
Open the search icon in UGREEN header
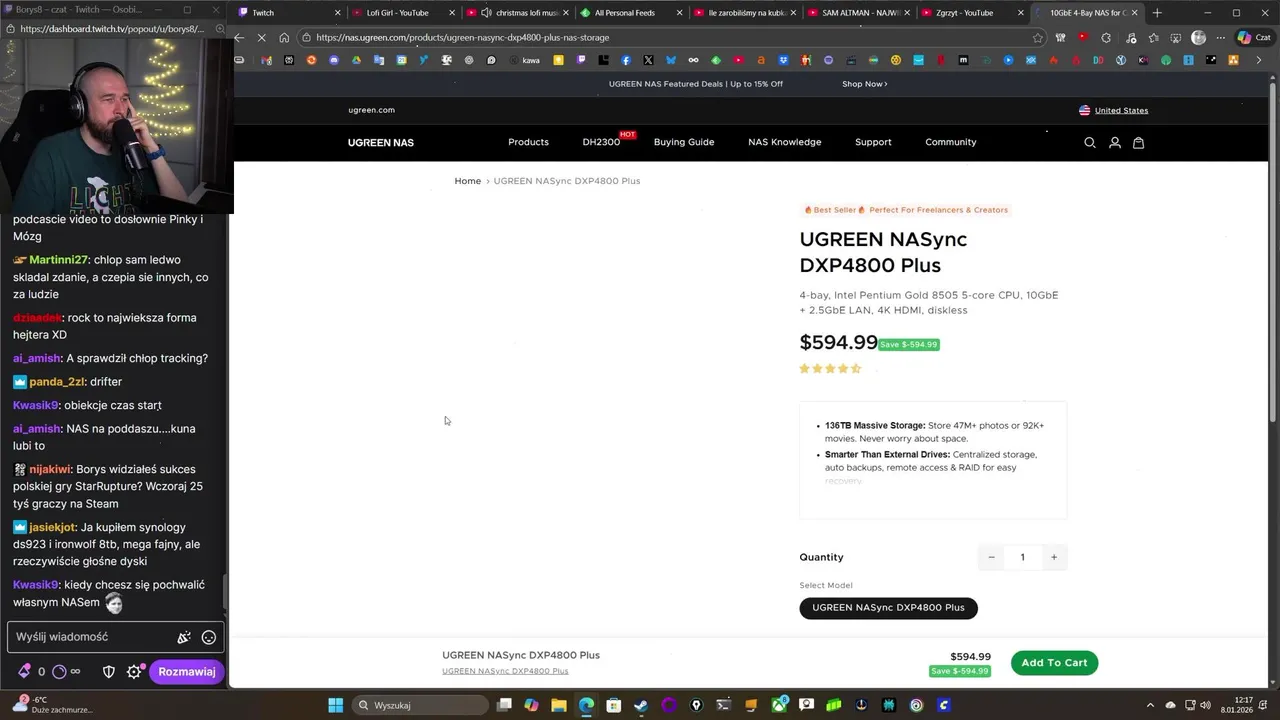tap(1090, 143)
